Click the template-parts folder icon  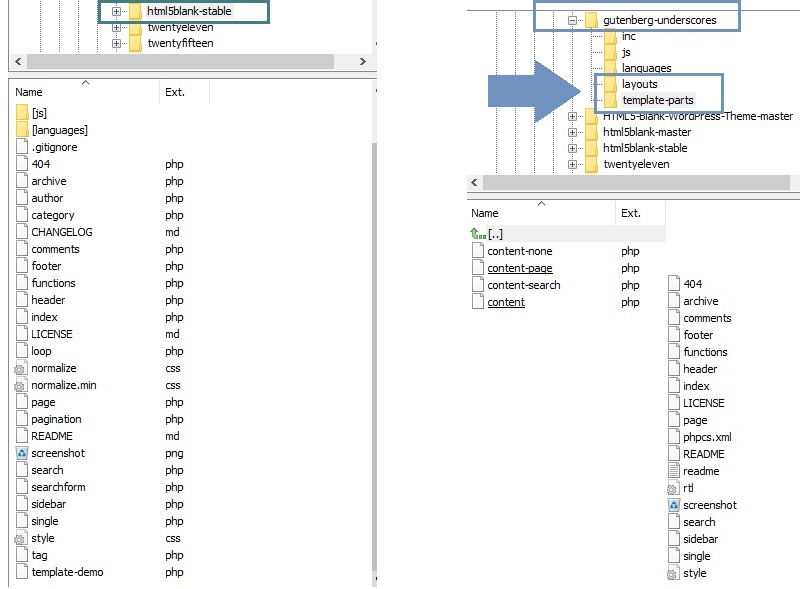pos(610,100)
